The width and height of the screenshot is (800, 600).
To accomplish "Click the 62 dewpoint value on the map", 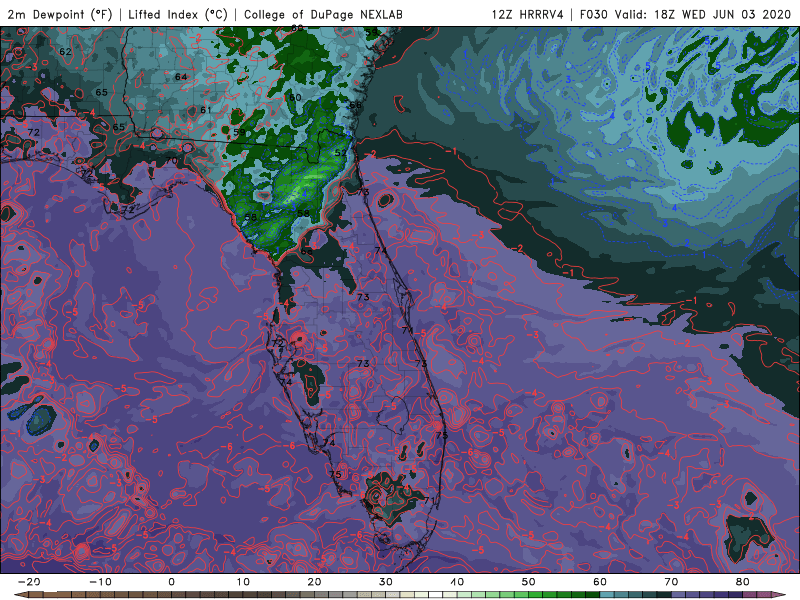I will [x=65, y=52].
